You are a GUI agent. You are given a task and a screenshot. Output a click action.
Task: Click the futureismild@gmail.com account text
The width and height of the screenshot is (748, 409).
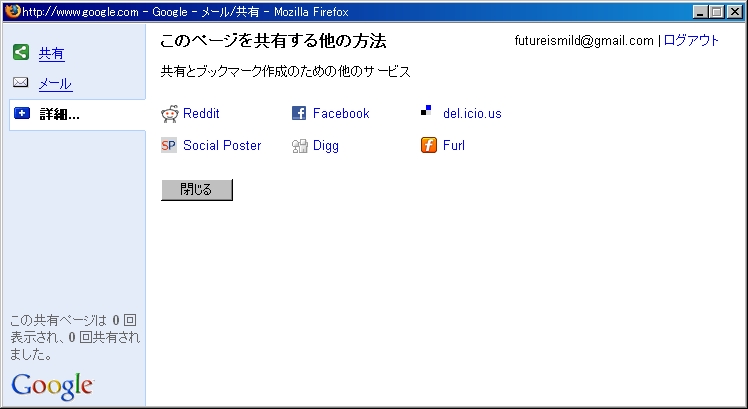click(584, 41)
